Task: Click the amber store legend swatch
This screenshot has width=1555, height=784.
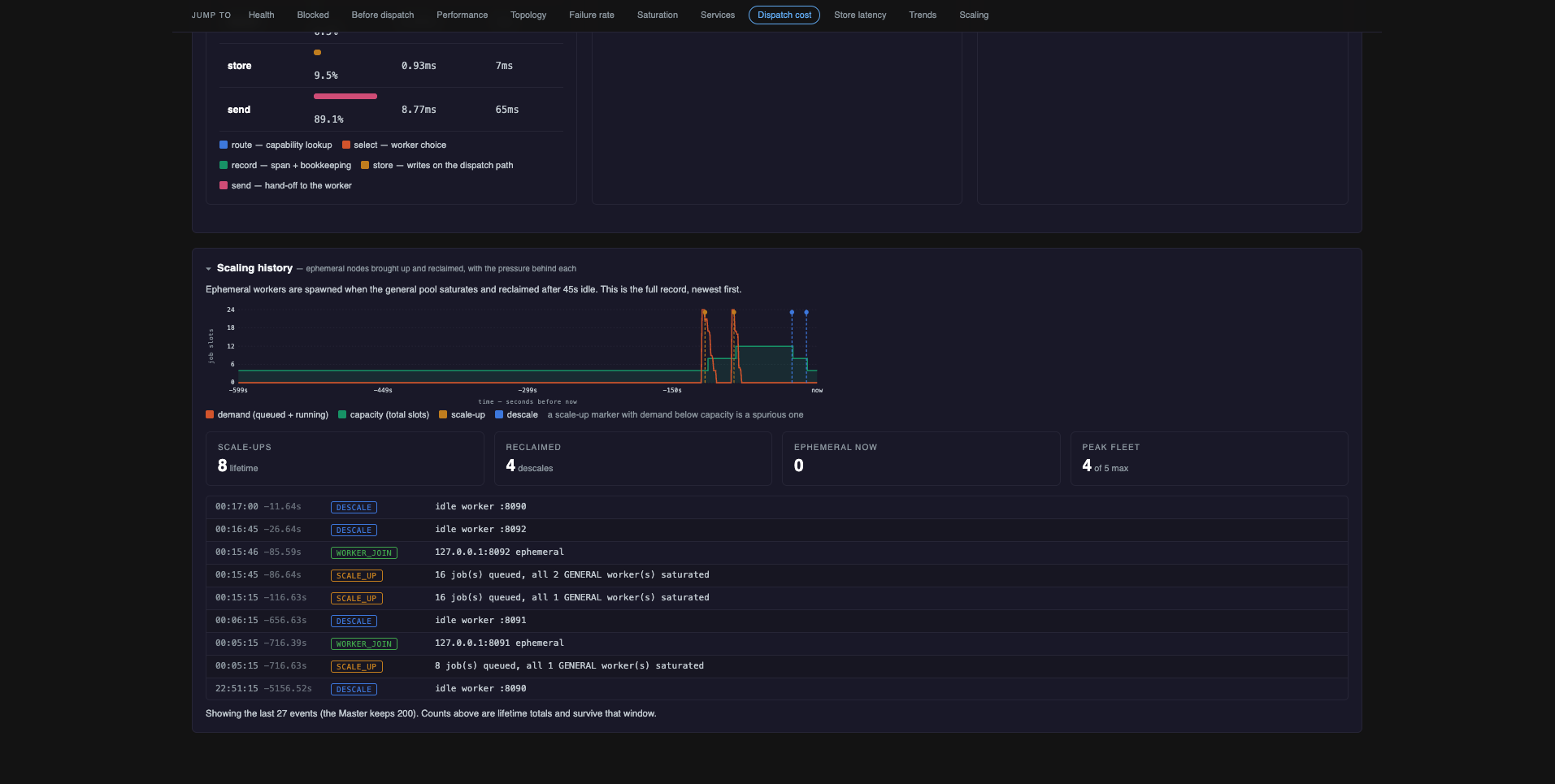Action: click(365, 165)
